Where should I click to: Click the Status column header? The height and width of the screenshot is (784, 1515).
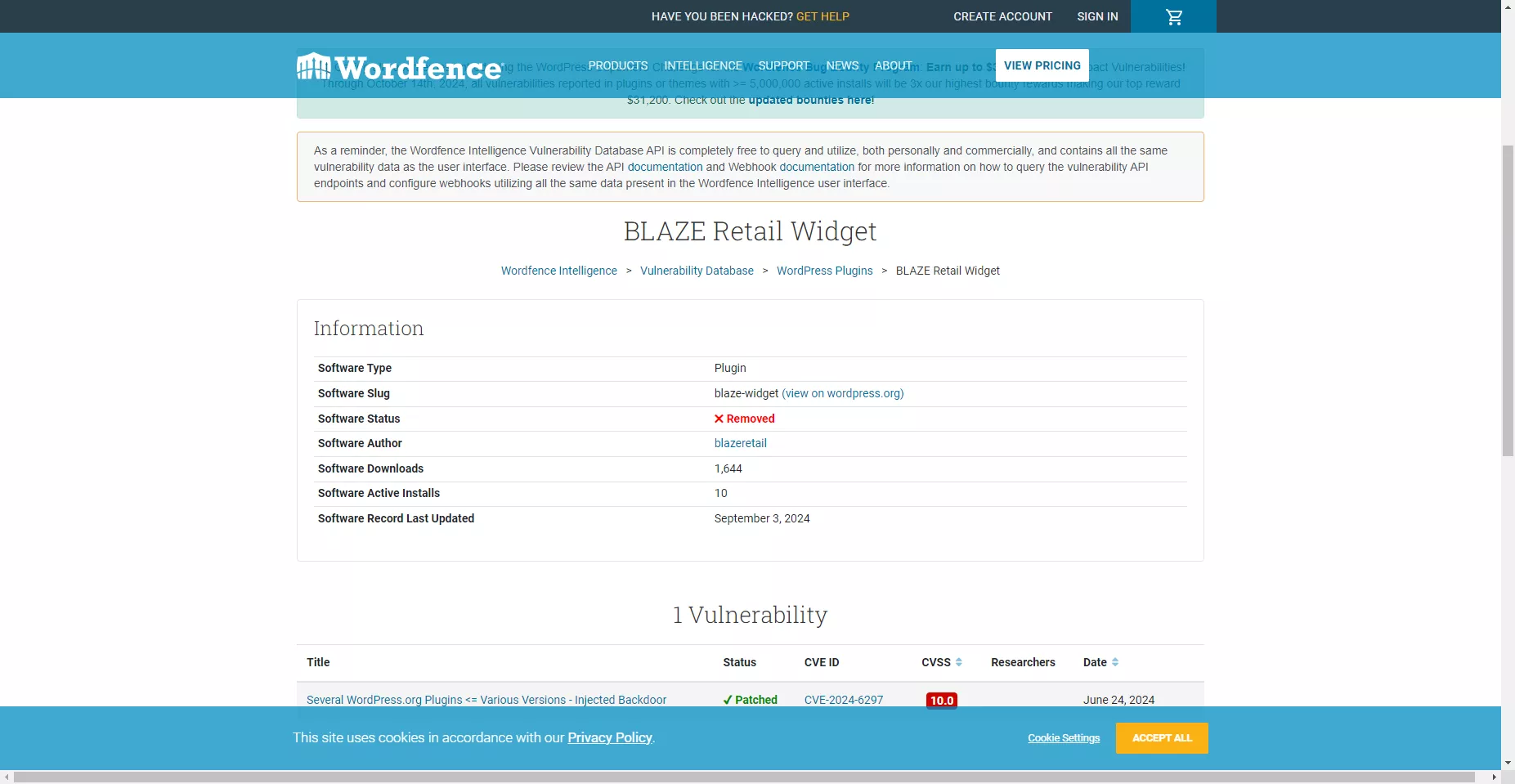(x=739, y=662)
